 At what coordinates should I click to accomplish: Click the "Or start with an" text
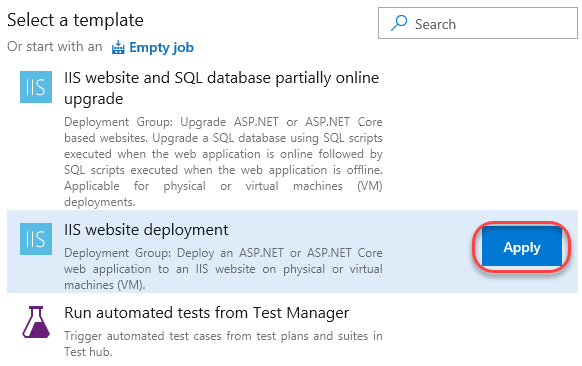click(x=55, y=47)
